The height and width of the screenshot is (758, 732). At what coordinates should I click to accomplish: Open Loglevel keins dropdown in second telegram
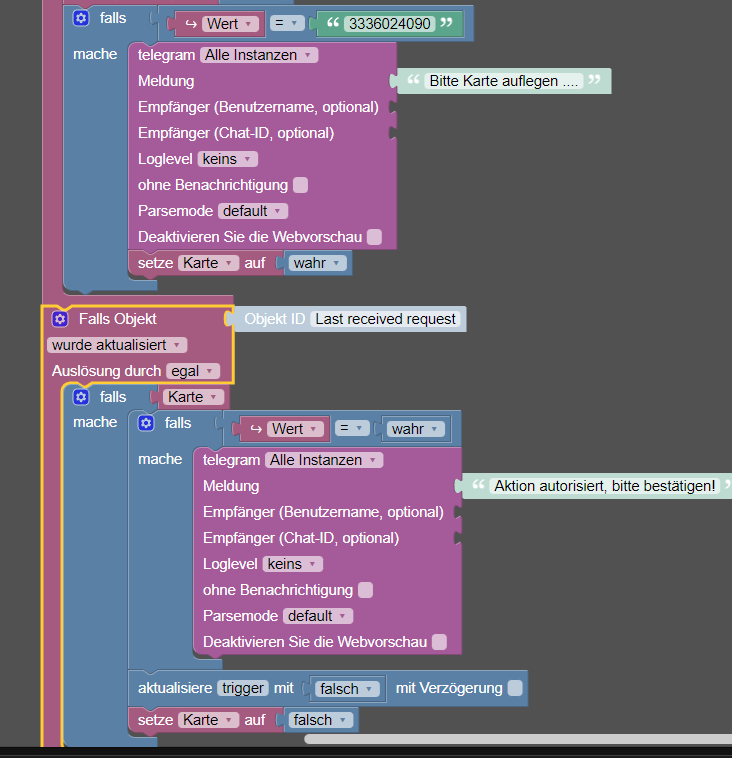point(293,564)
